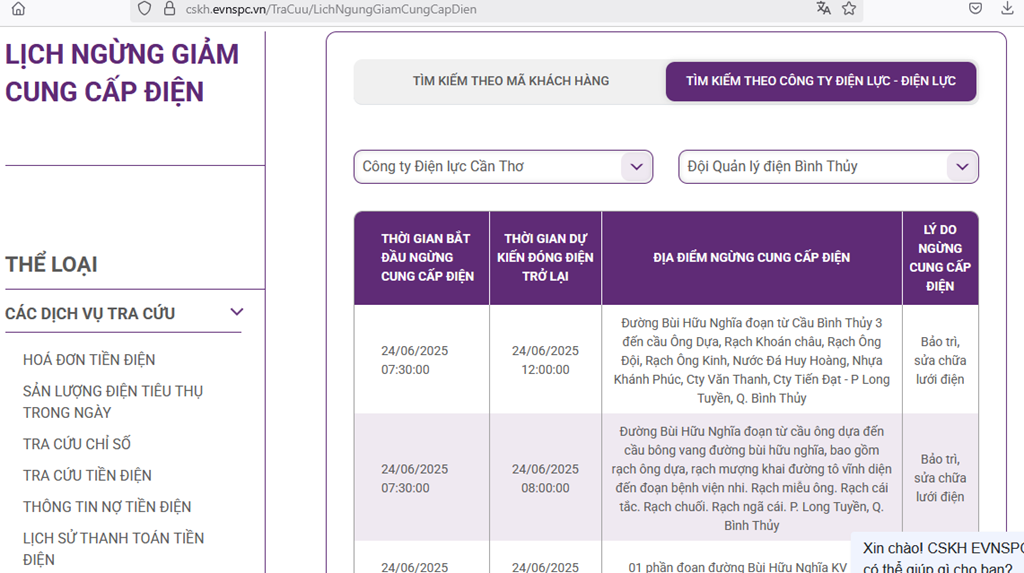This screenshot has width=1024, height=573.
Task: Bookmark this page with star icon
Action: coord(849,8)
